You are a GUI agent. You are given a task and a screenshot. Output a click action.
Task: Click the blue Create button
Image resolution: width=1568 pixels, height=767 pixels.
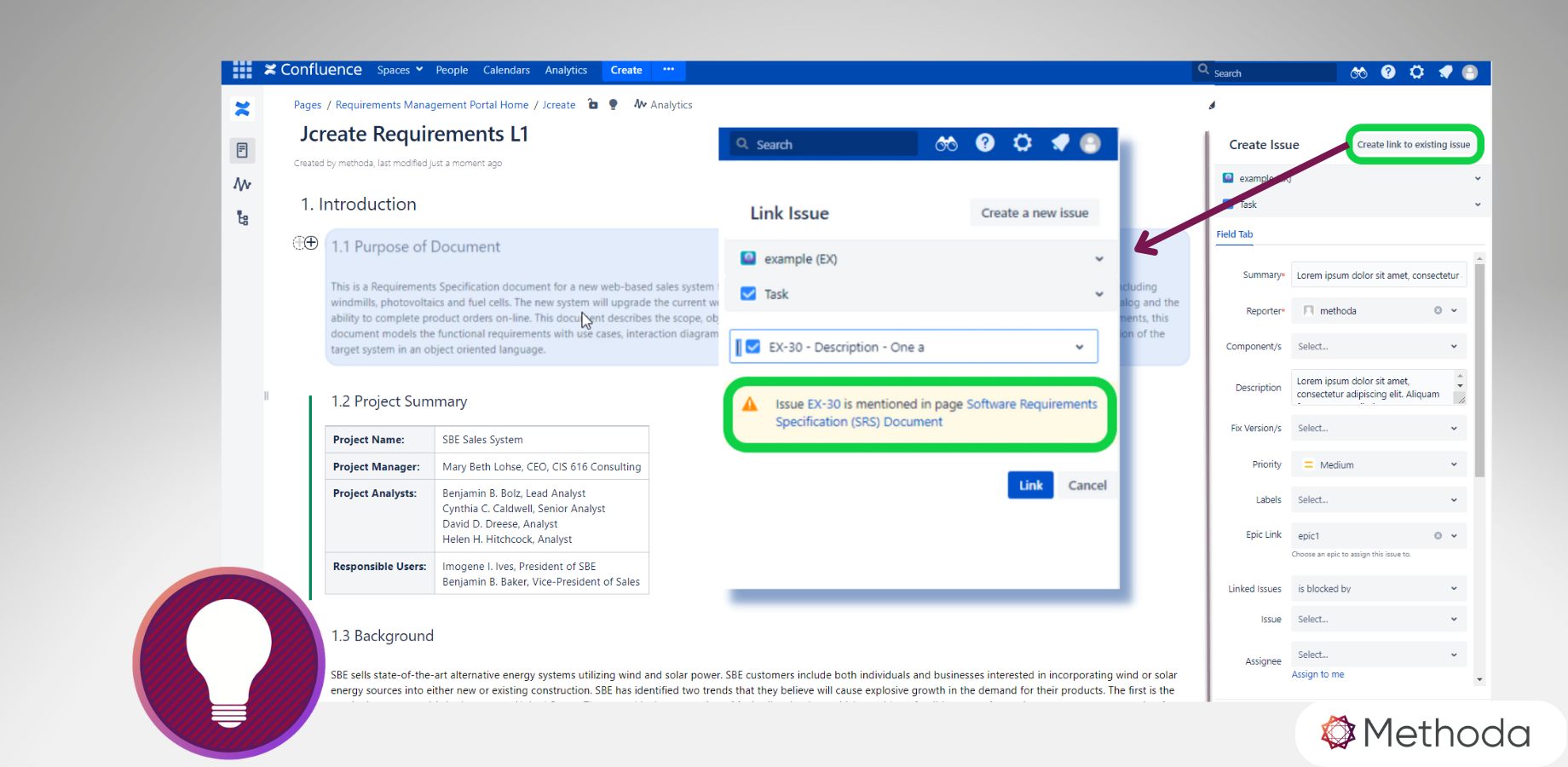click(x=626, y=70)
